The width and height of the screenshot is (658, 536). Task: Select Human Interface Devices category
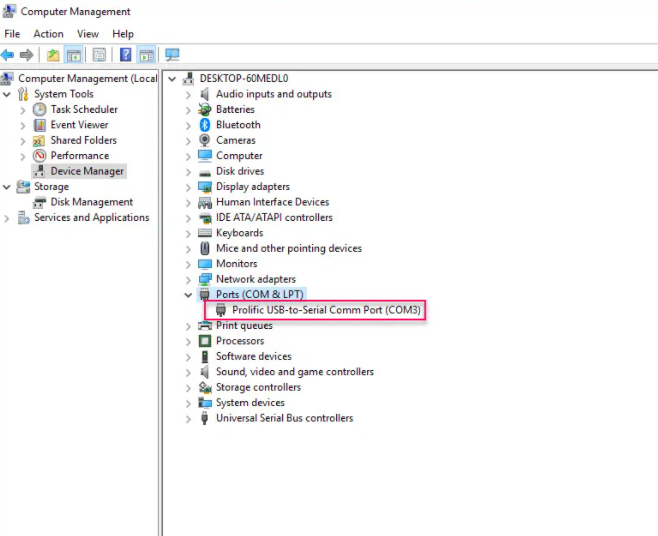point(272,202)
